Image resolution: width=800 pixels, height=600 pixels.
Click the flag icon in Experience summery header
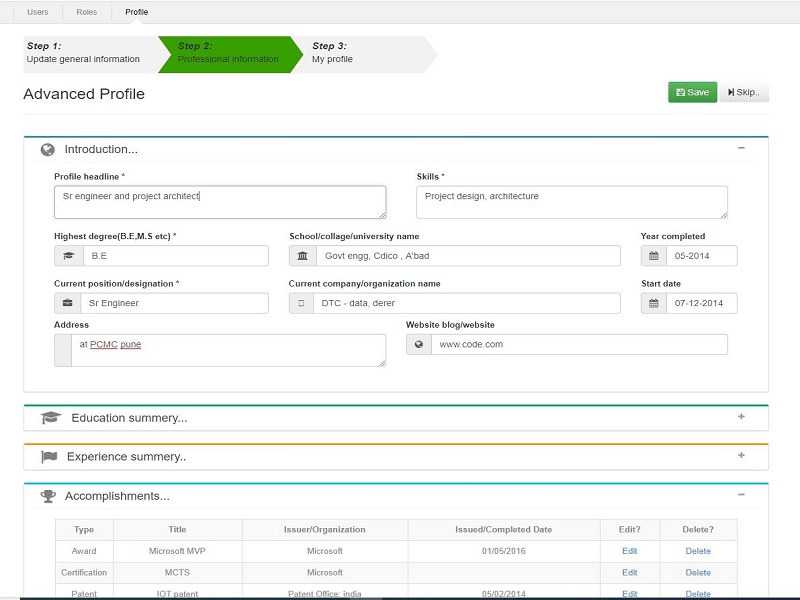click(49, 457)
